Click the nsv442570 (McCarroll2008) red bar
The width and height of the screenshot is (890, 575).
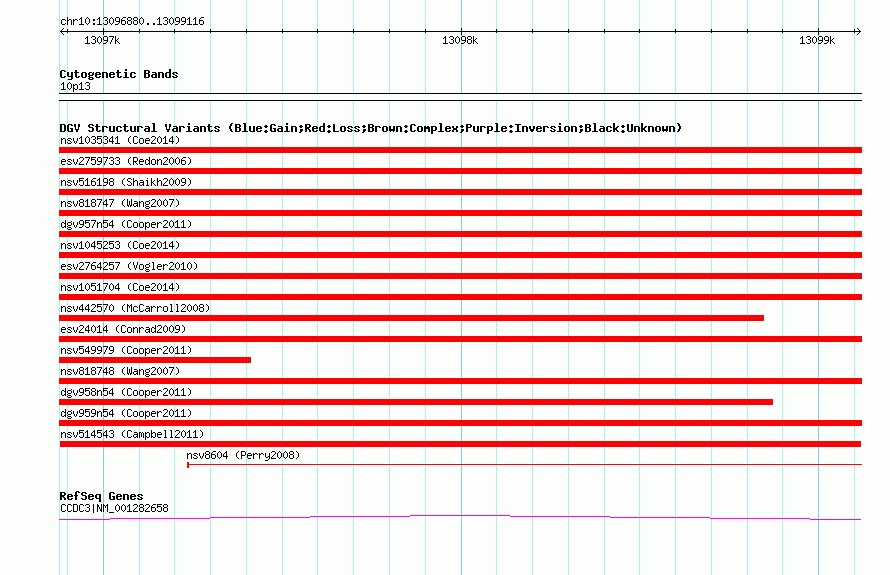412,318
